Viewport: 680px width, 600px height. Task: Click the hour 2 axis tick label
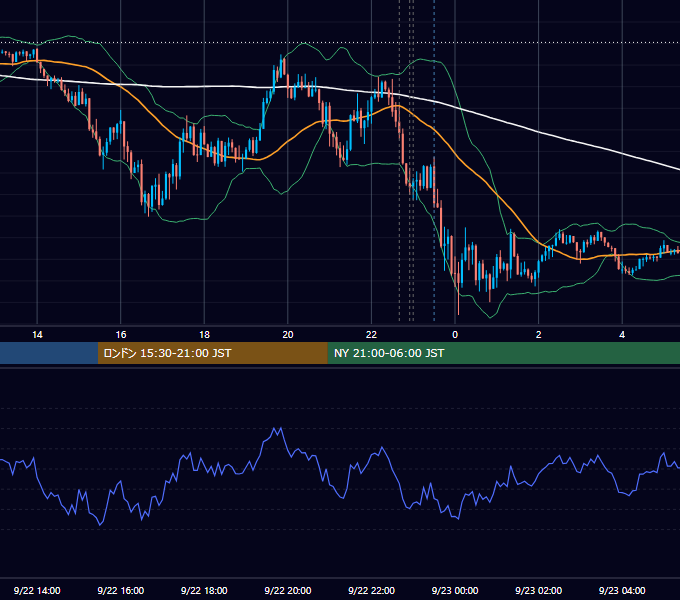[539, 335]
